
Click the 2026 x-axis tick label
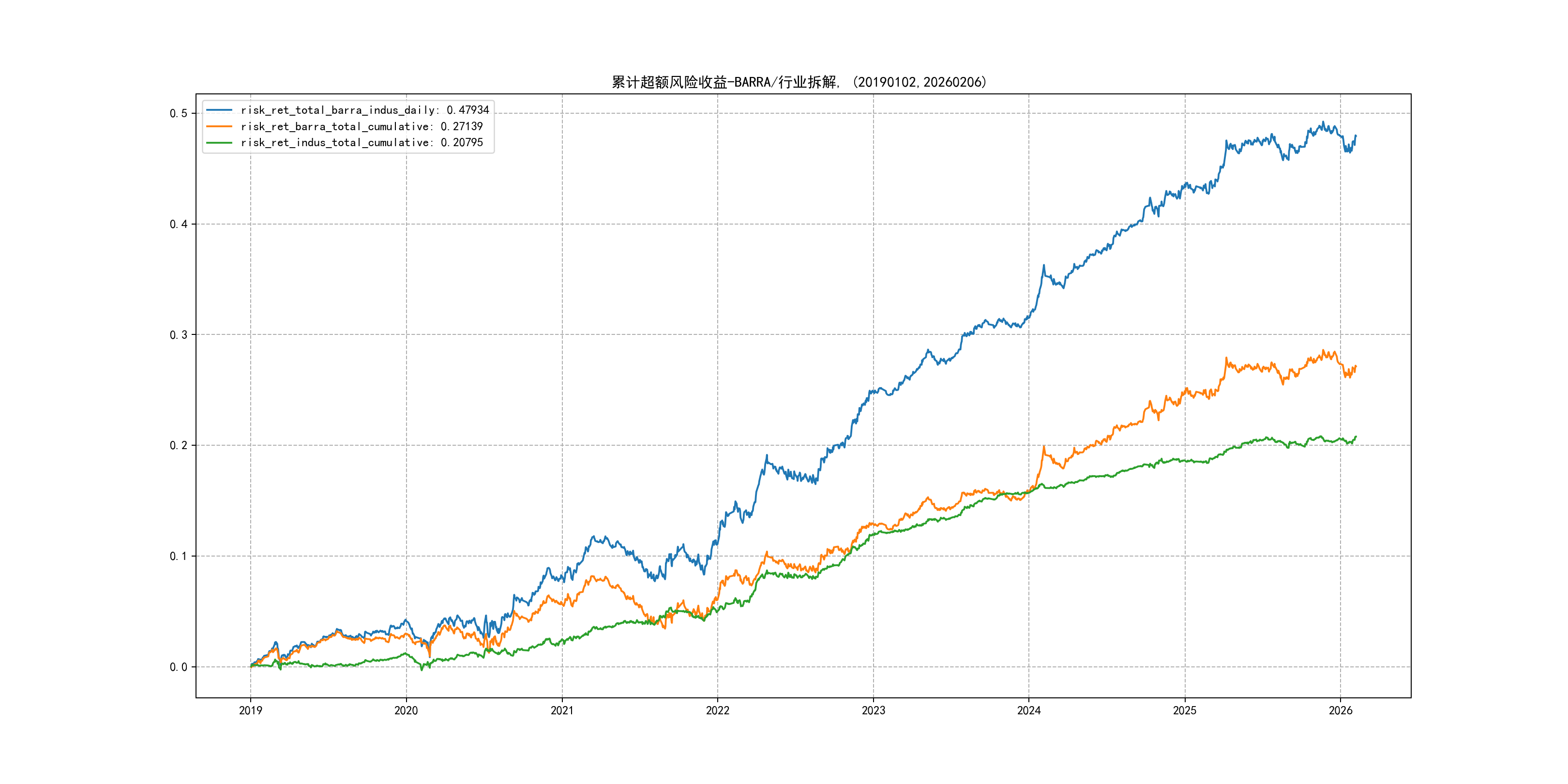tap(1341, 710)
